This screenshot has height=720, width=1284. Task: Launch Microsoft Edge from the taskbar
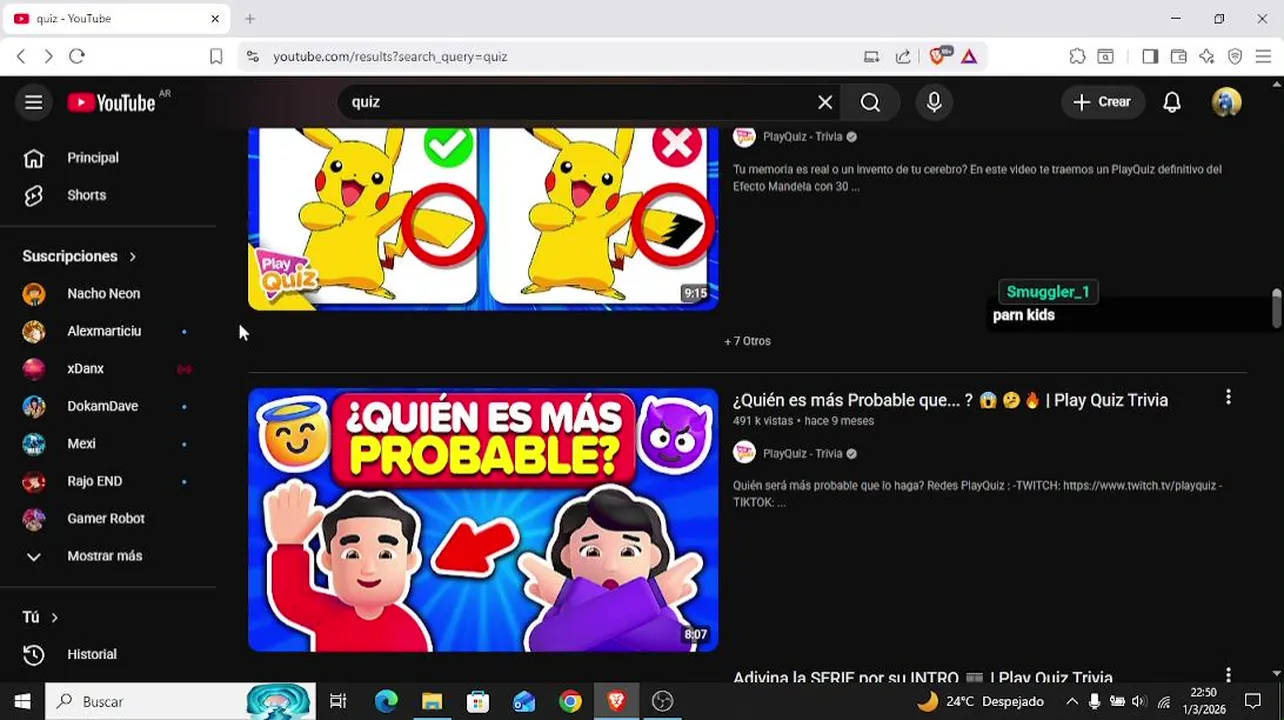click(385, 702)
